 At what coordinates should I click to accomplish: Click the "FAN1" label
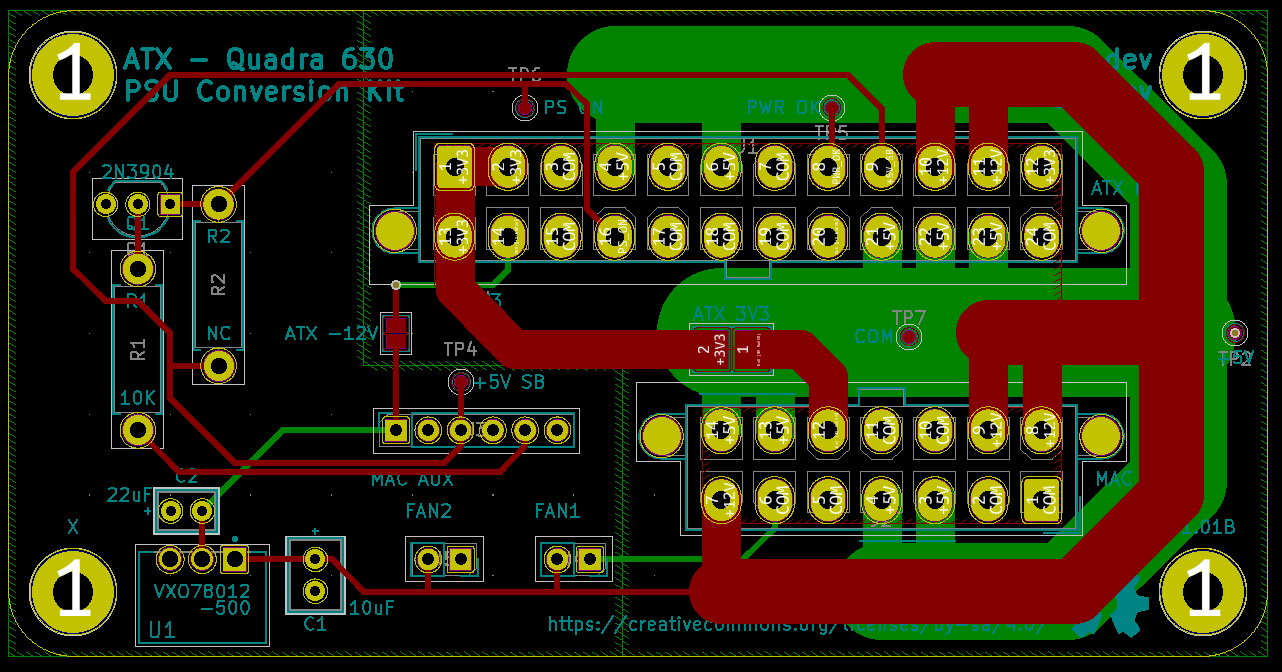pos(558,511)
